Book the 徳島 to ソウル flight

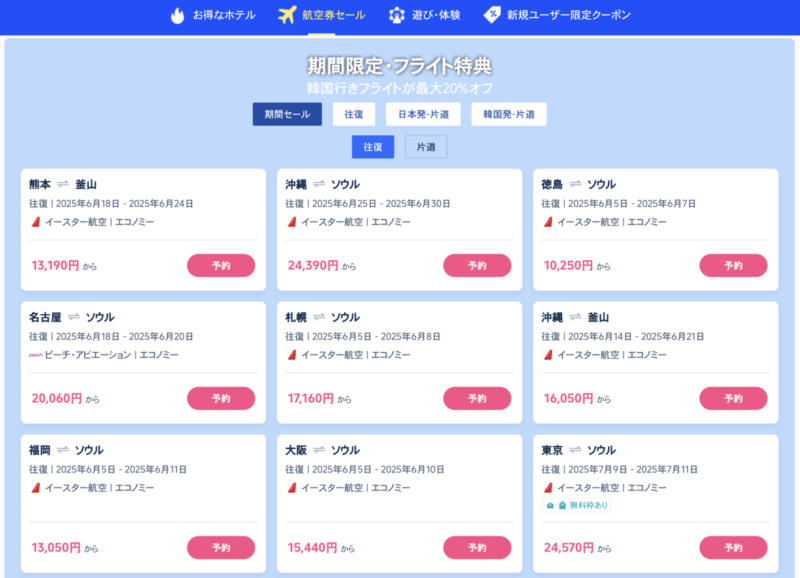733,265
